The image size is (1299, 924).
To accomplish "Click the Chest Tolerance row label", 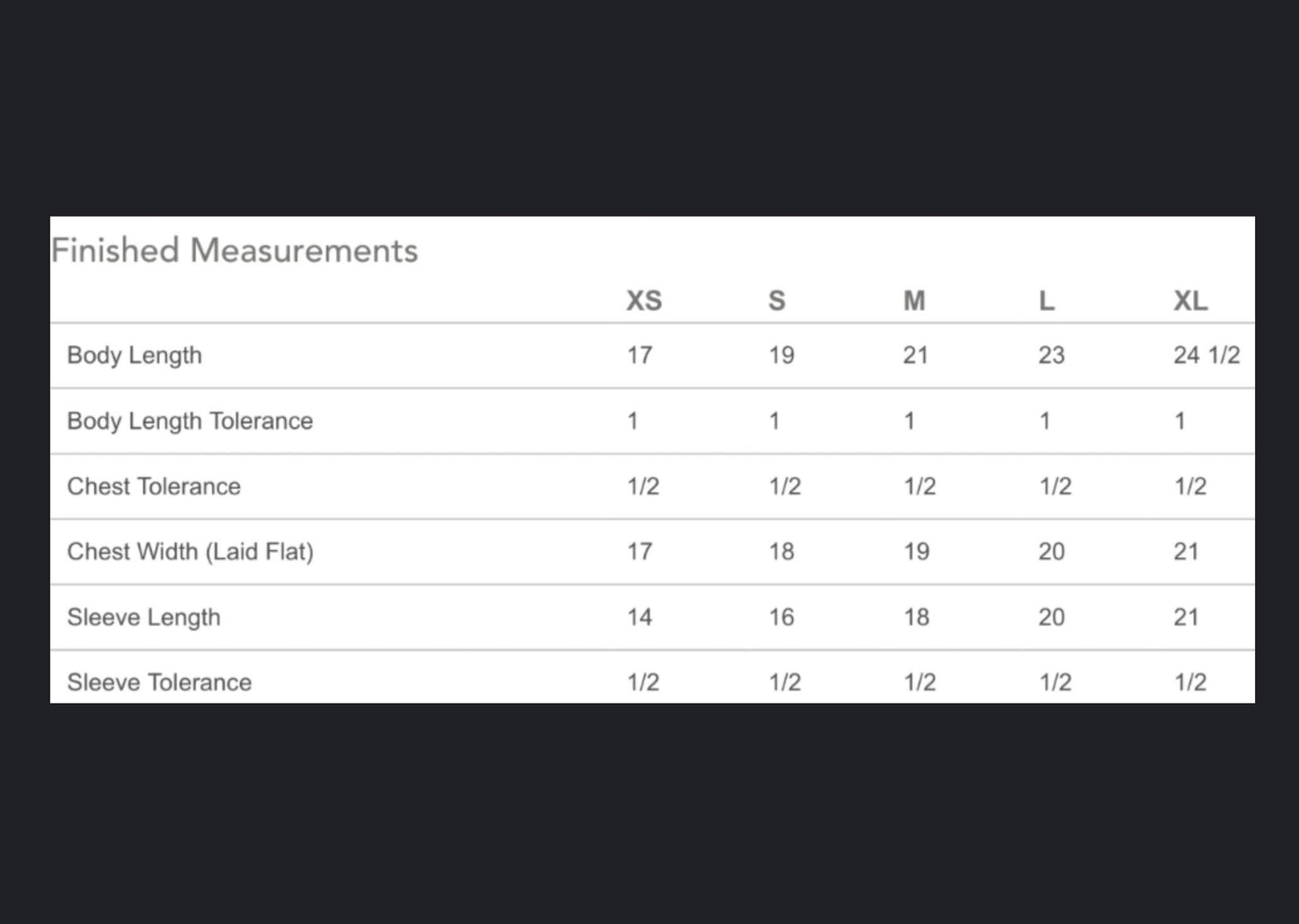I will (x=154, y=486).
